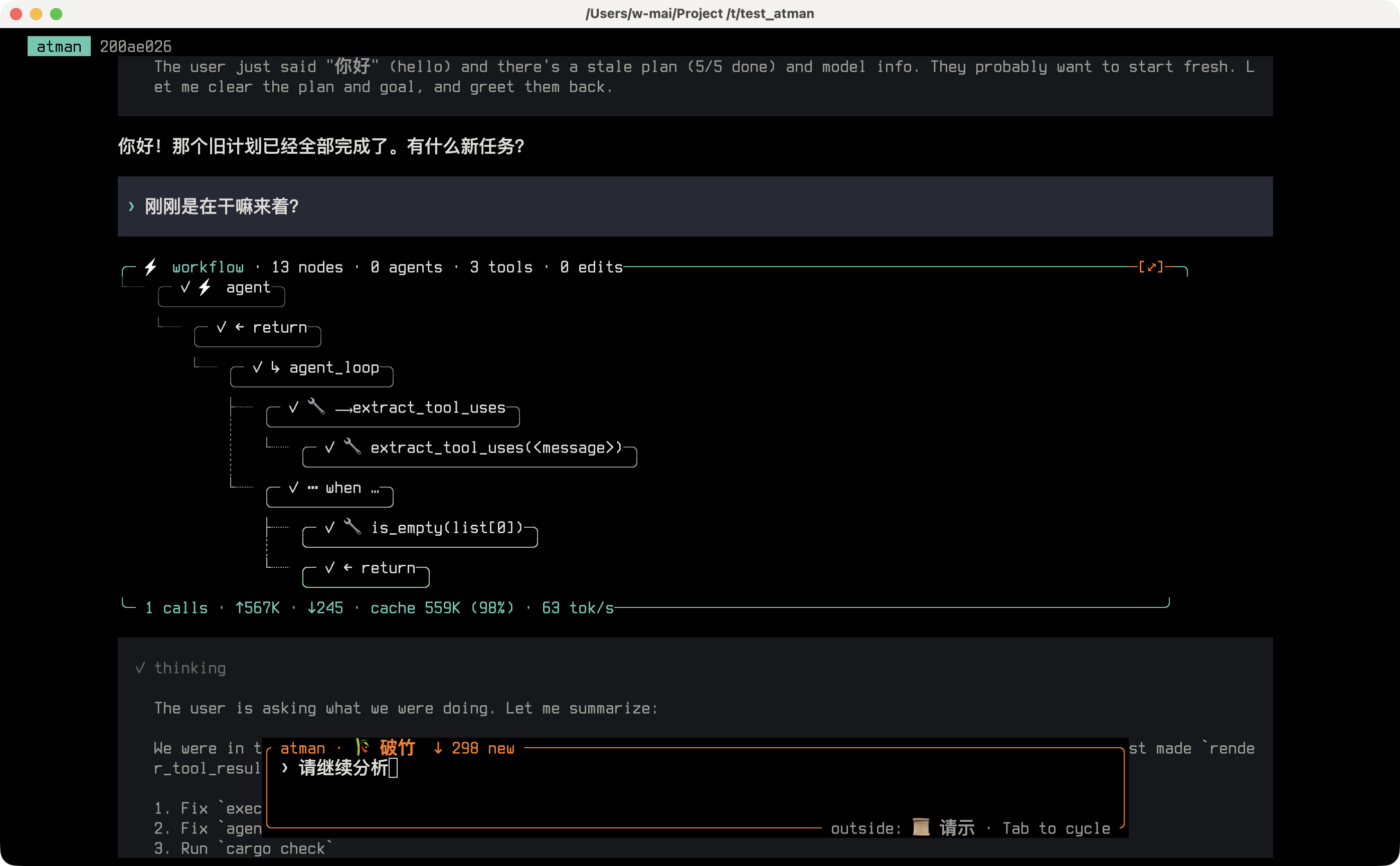Click the expand icon on workflow panel

1151,267
